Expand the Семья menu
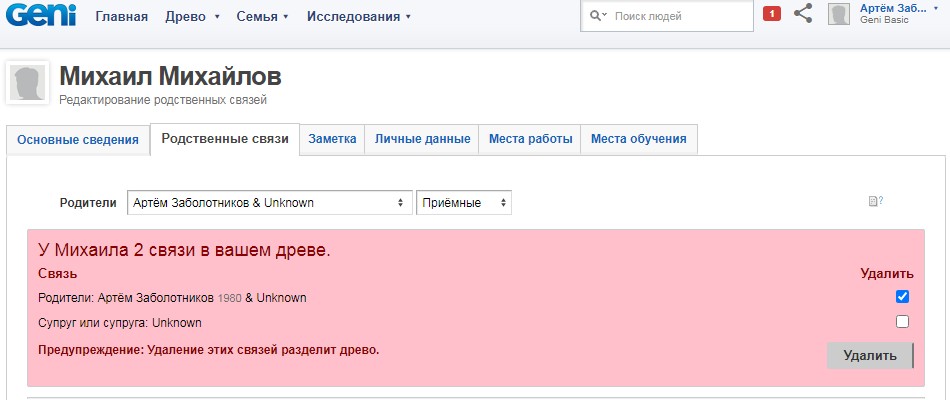950x400 pixels. coord(262,17)
